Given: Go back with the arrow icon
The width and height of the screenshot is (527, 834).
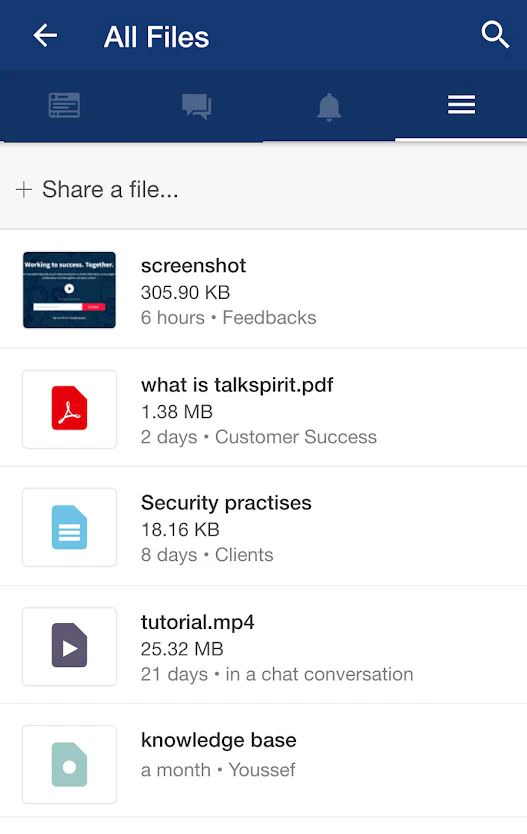Looking at the screenshot, I should (x=45, y=36).
